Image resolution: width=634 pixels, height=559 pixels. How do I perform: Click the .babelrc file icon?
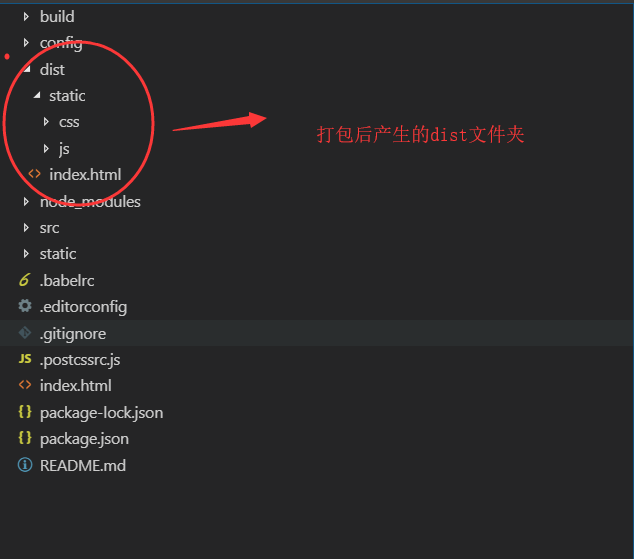click(25, 281)
